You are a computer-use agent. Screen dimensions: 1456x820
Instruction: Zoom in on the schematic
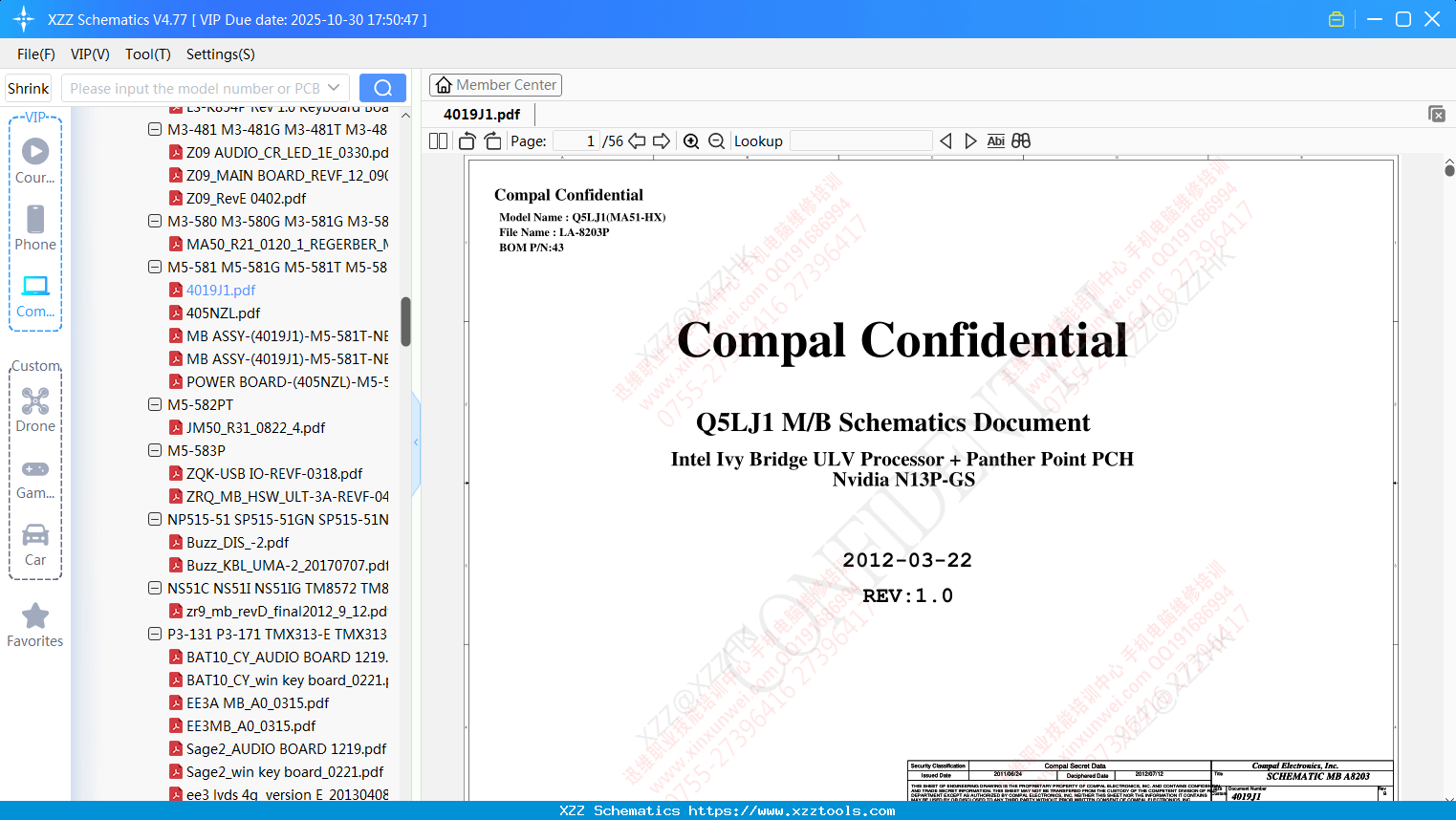coord(691,141)
